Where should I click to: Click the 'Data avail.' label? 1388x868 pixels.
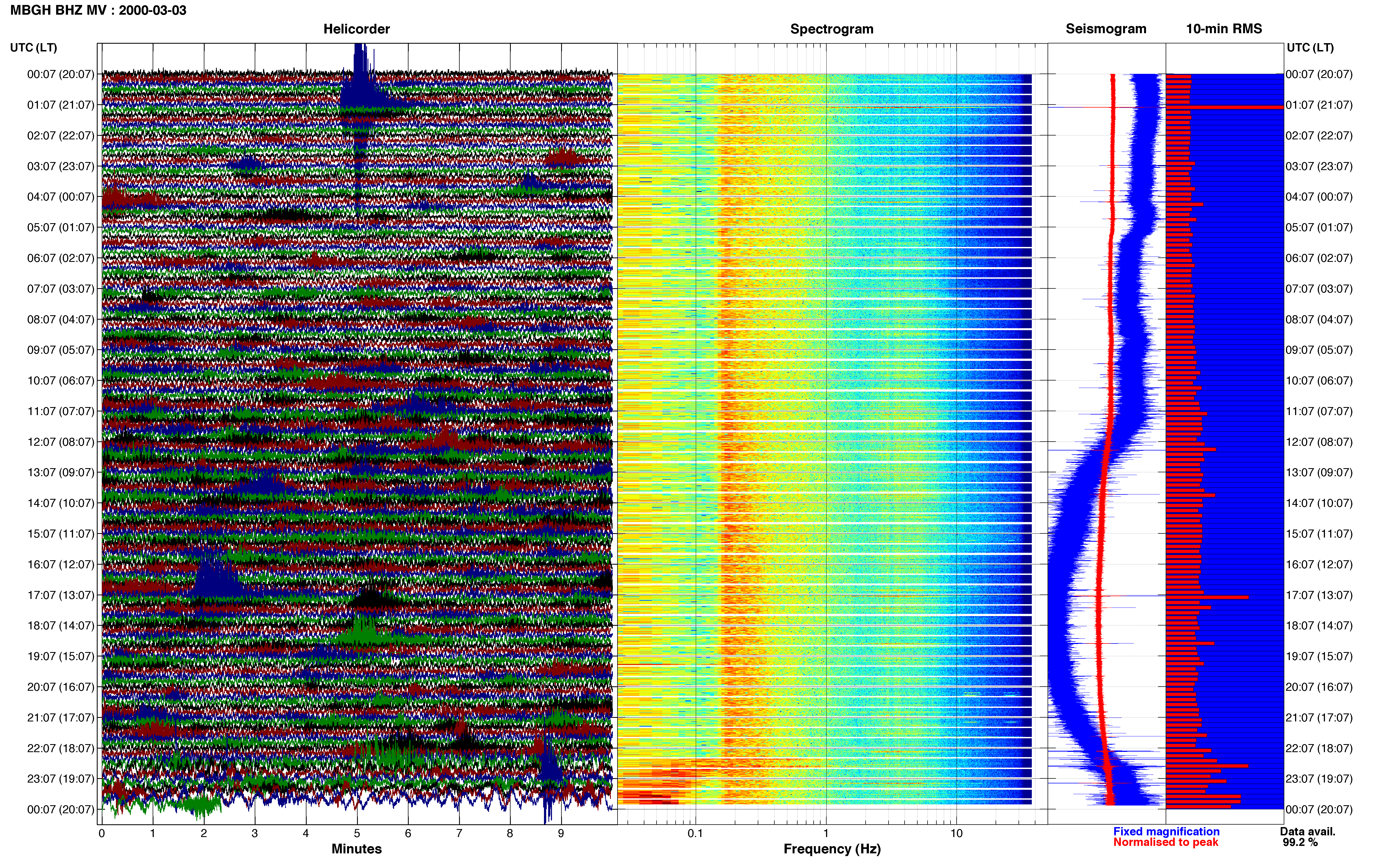[x=1308, y=831]
